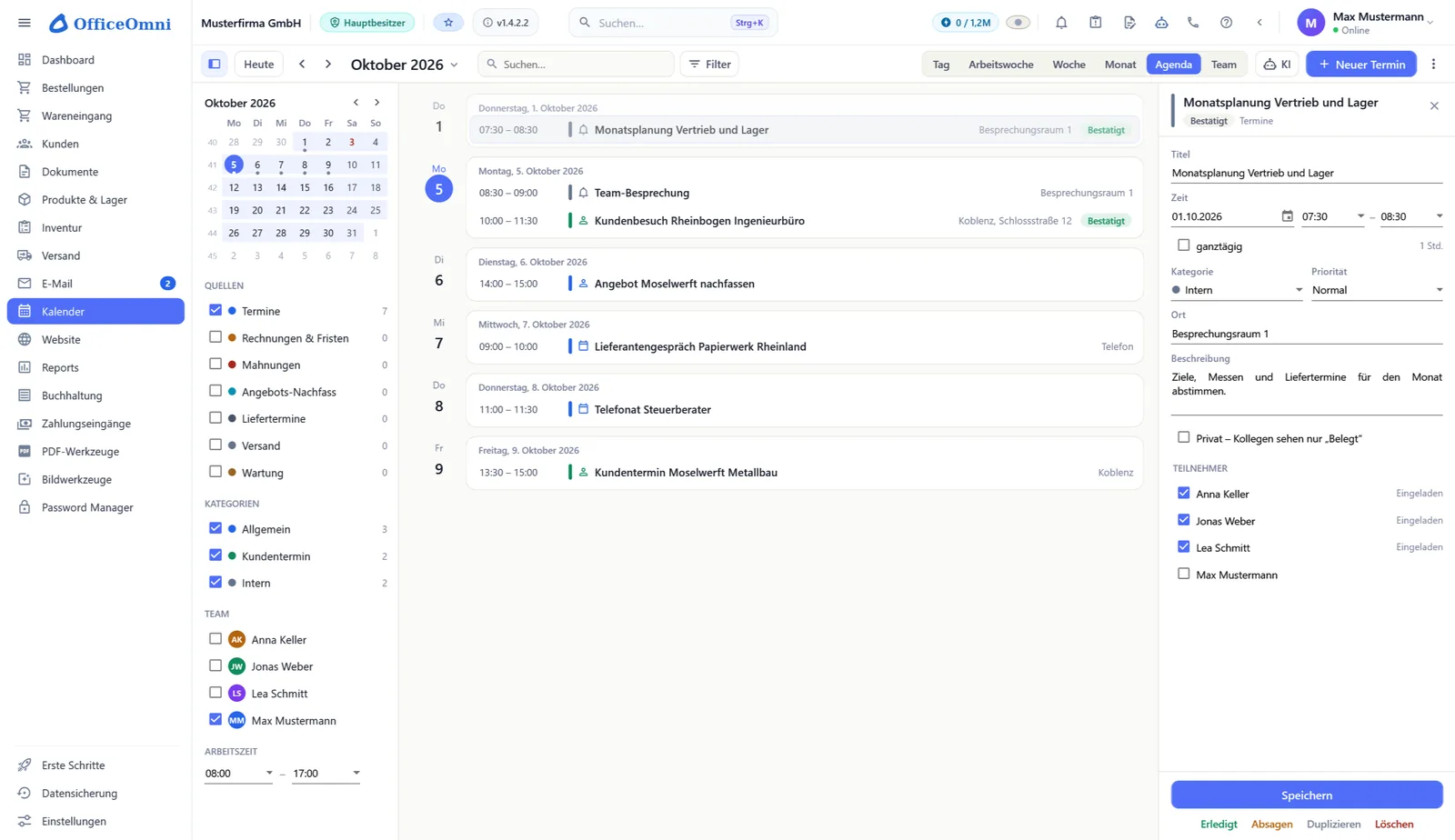Open Kalender in the sidebar
This screenshot has width=1455, height=840.
(x=95, y=312)
